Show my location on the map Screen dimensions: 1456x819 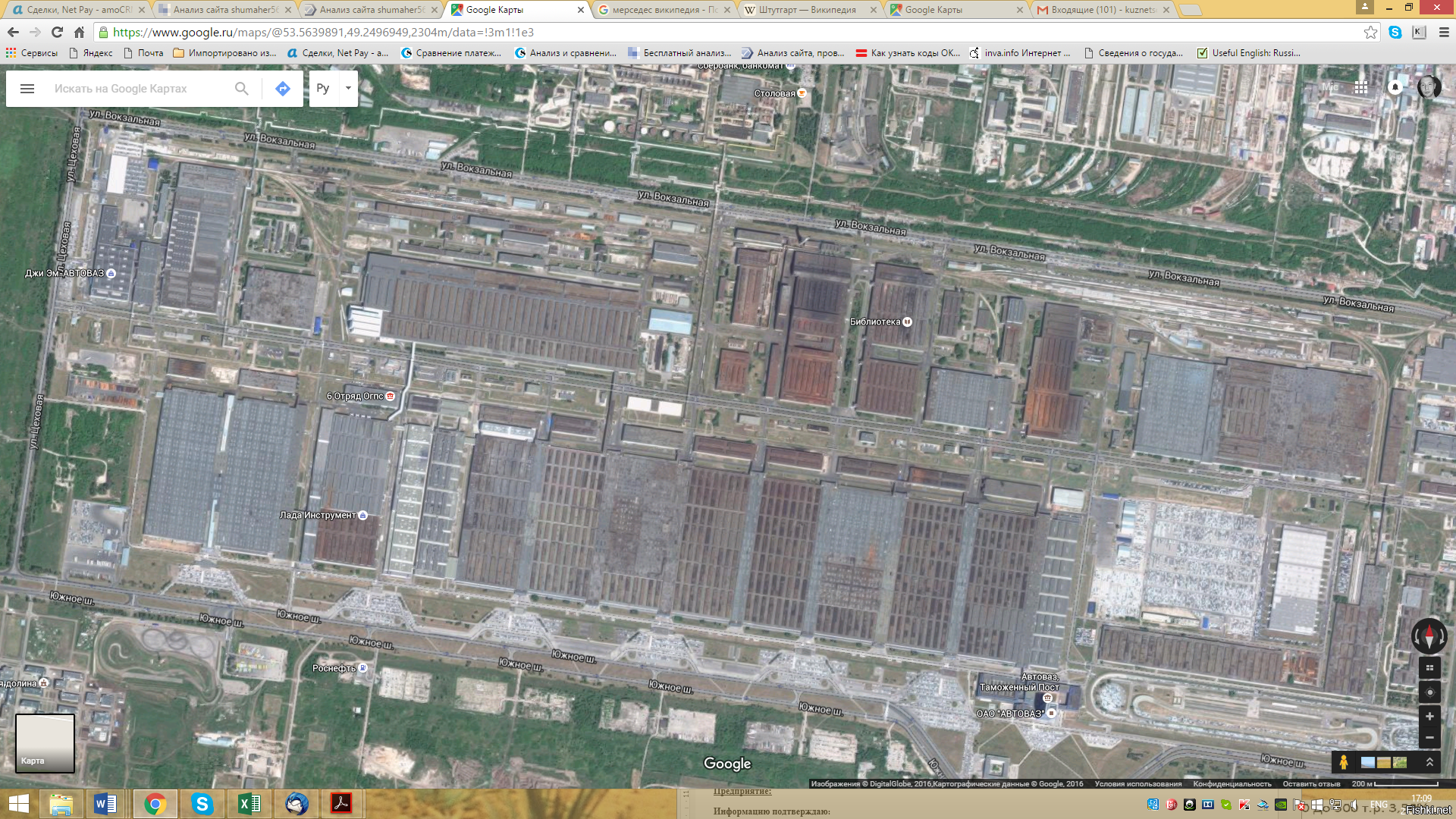pyautogui.click(x=1429, y=692)
